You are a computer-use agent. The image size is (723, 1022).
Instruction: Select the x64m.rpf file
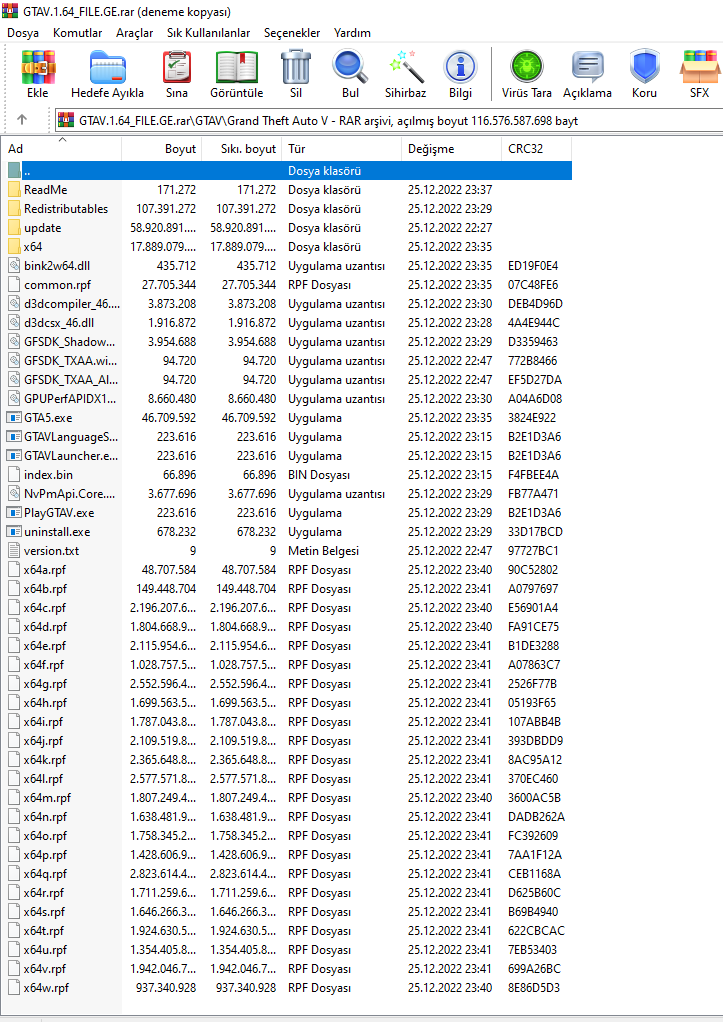point(47,798)
